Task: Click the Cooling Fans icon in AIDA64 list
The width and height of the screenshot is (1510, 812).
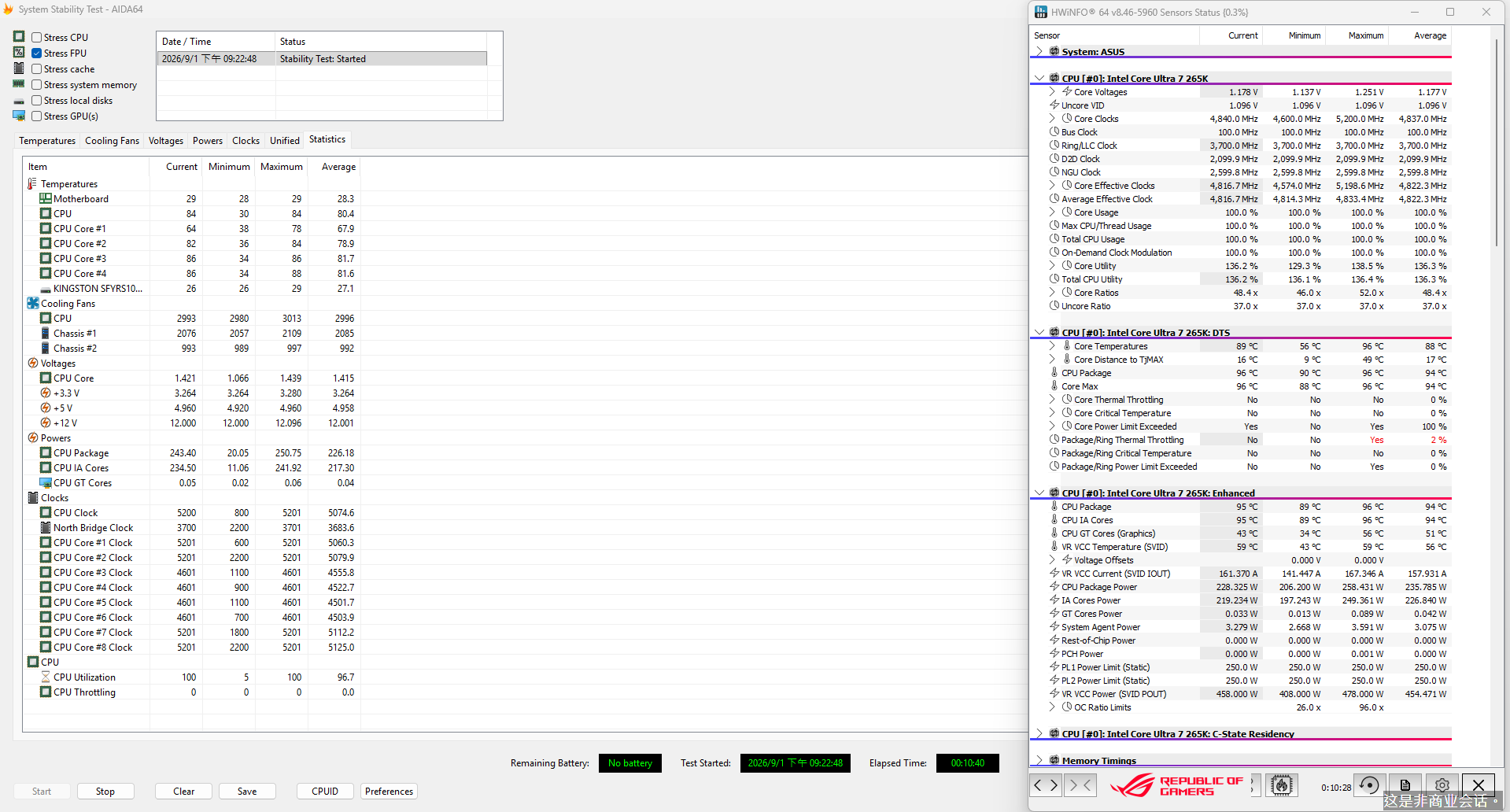Action: [x=32, y=303]
